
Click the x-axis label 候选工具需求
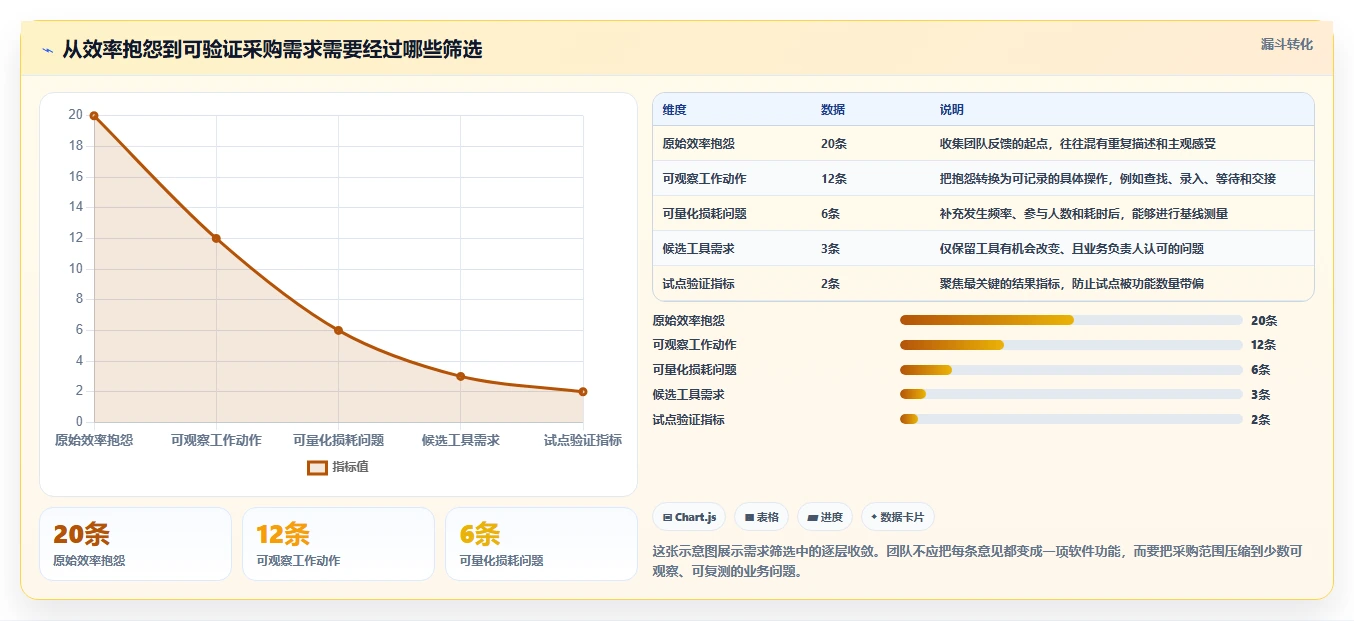pos(461,441)
